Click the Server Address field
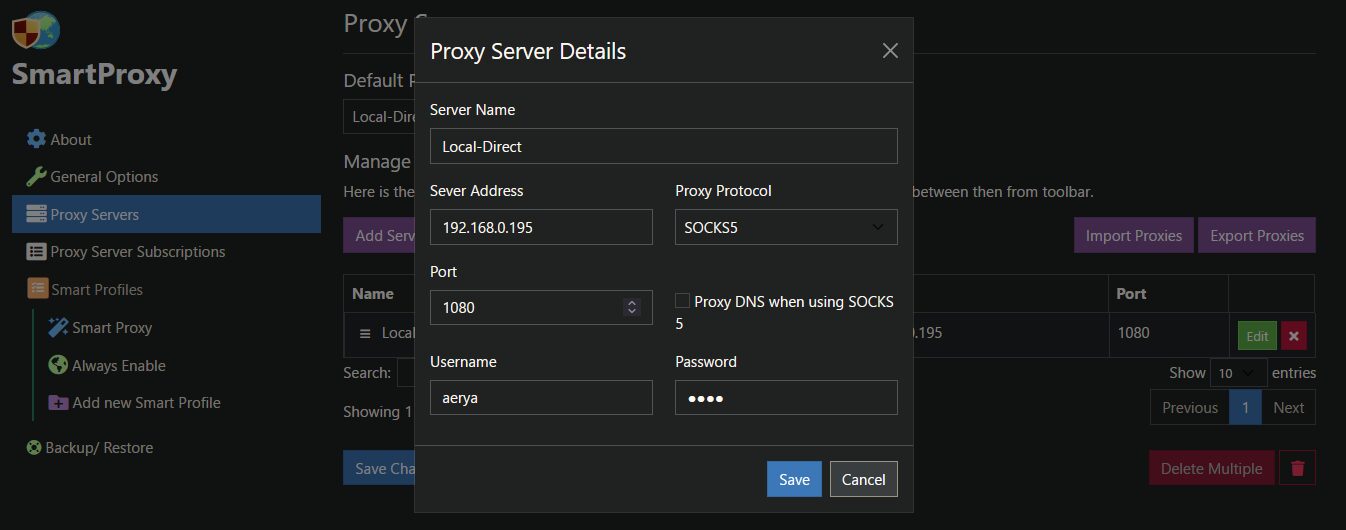This screenshot has height=530, width=1346. [x=541, y=227]
